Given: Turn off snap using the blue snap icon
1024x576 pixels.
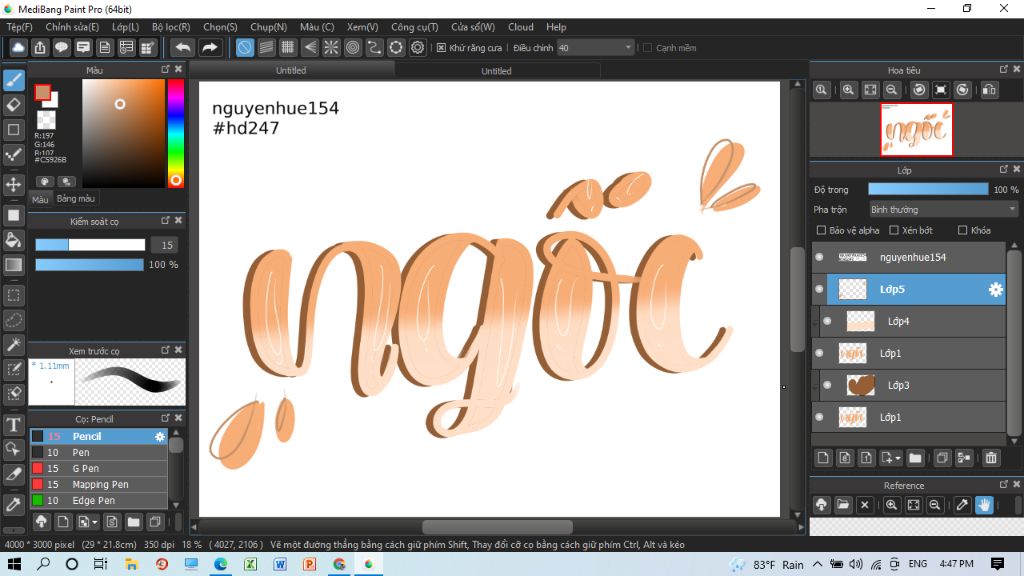Looking at the screenshot, I should click(x=244, y=48).
